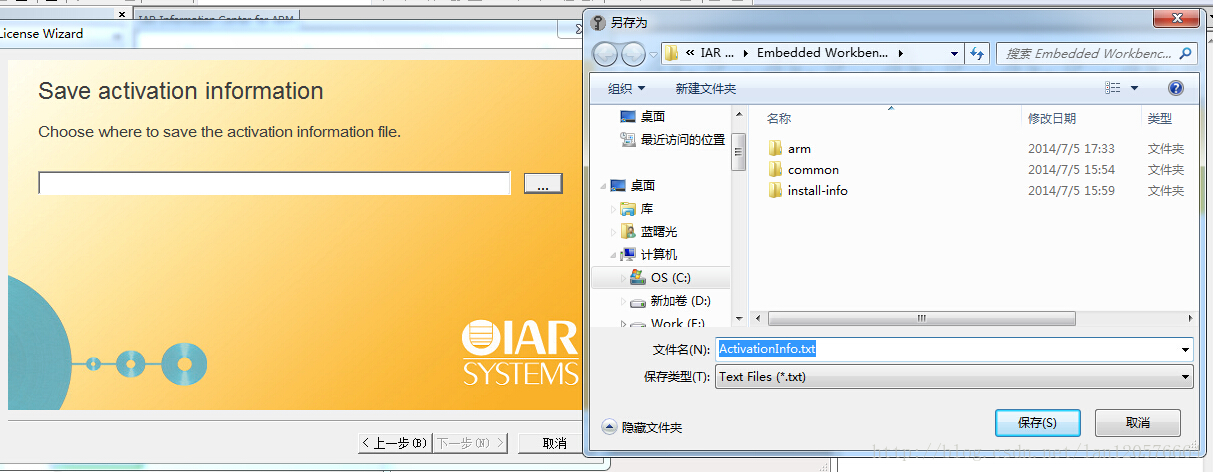Expand the 新加卷 (D:) drive node
1213x472 pixels.
pos(623,301)
